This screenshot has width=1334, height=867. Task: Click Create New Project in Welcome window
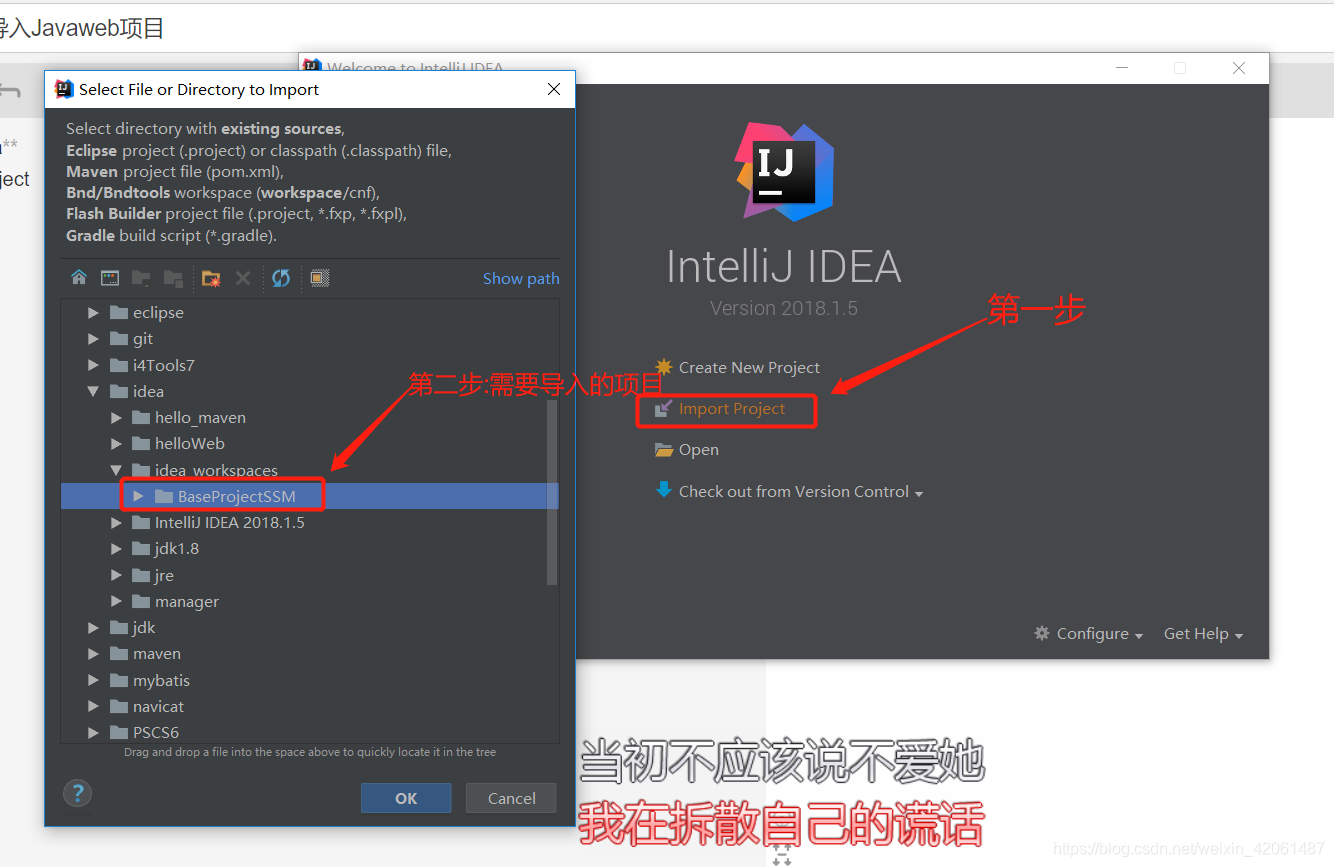tap(737, 367)
